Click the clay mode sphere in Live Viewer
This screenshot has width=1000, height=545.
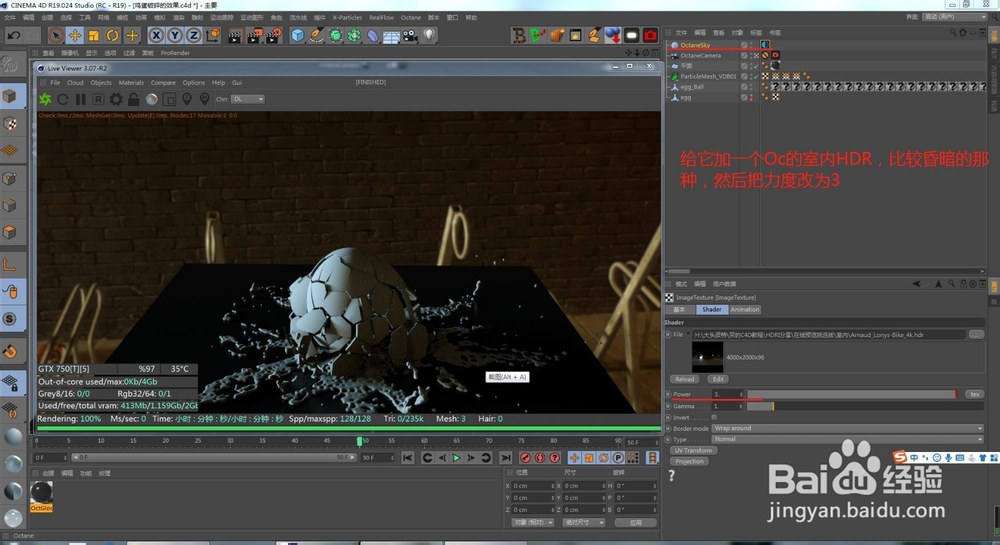click(x=152, y=99)
